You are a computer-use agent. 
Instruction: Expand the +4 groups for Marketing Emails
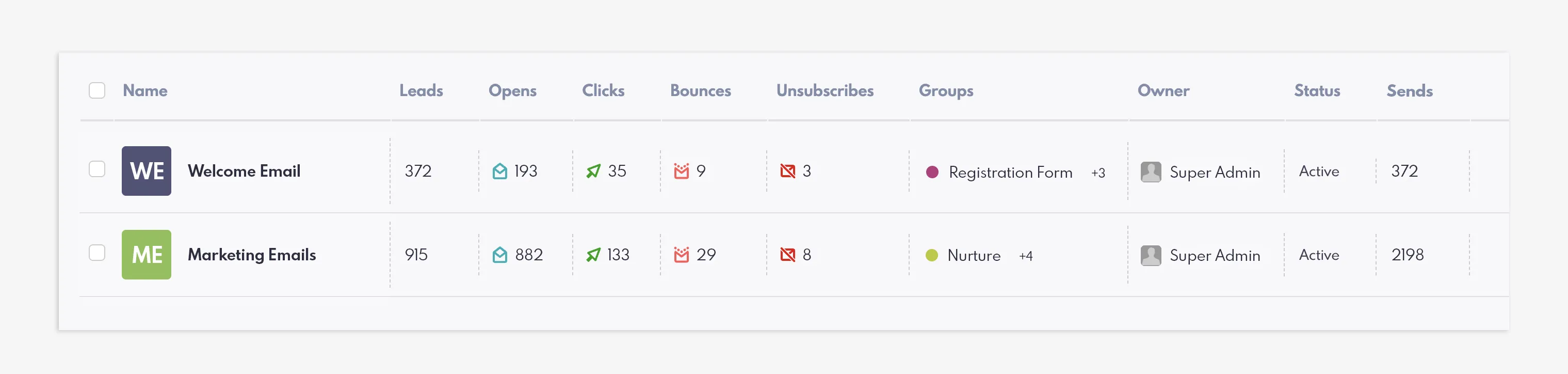click(x=1027, y=256)
